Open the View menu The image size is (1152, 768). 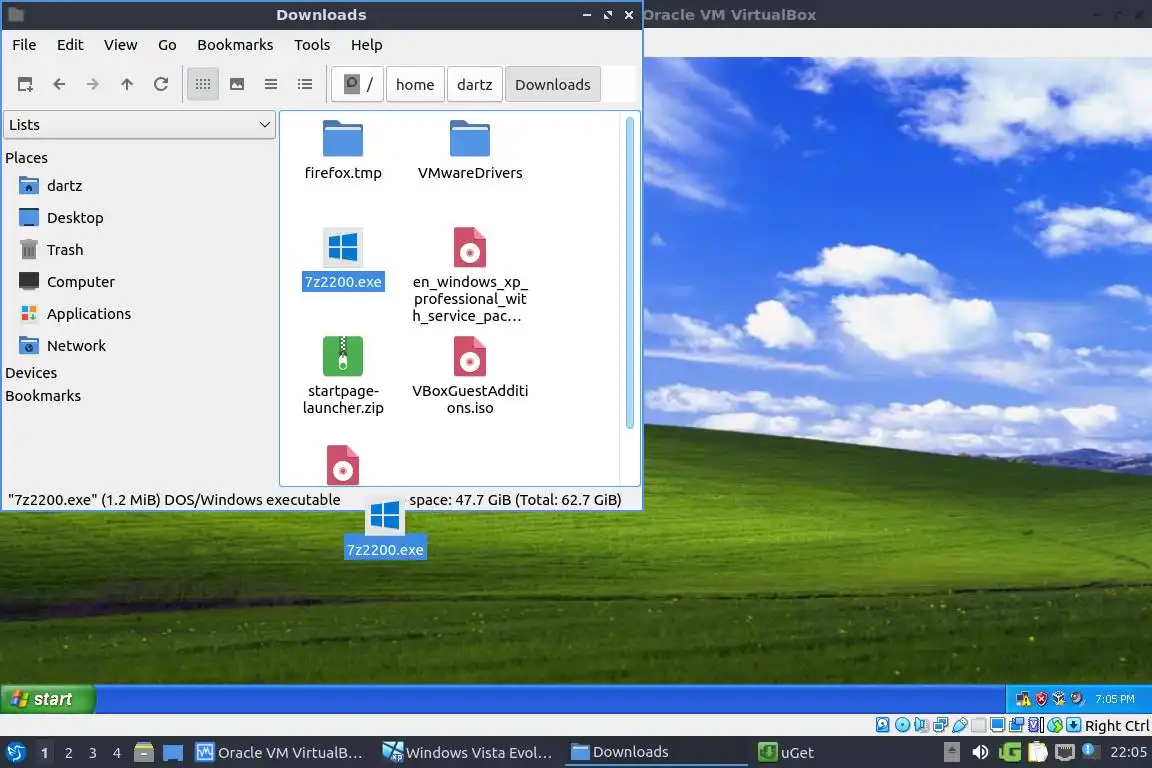pos(120,45)
